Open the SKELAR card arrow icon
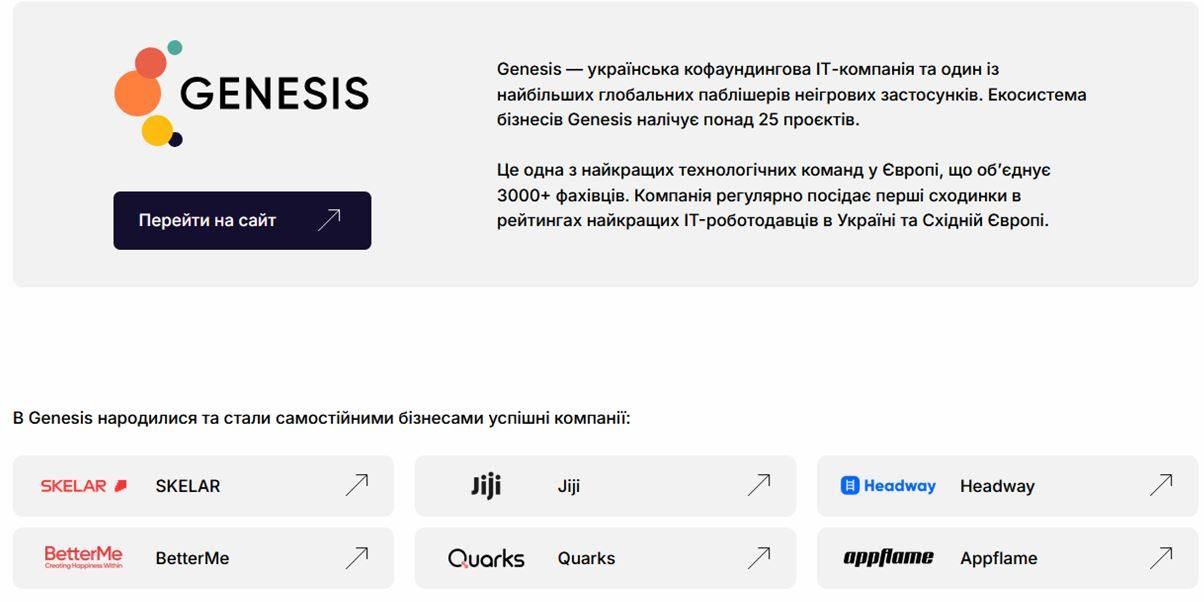Viewport: 1204px width, 602px height. (357, 485)
